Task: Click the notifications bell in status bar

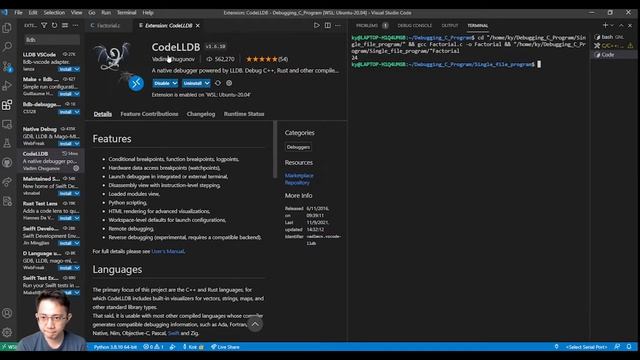Action: [629, 347]
